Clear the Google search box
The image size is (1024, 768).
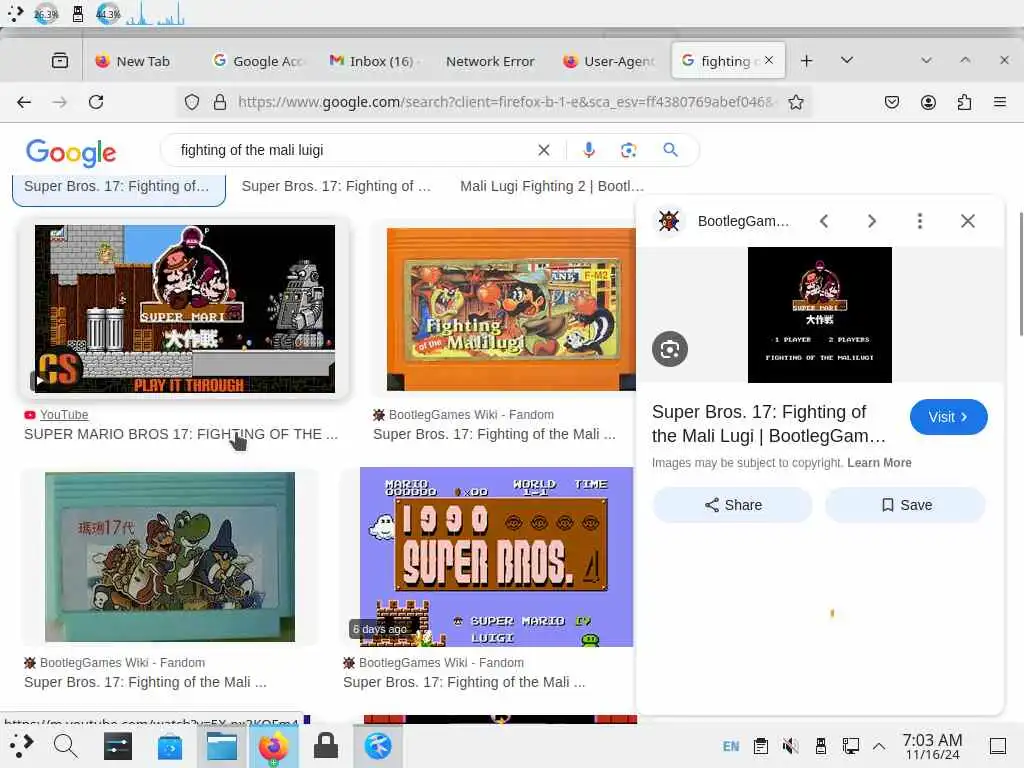pyautogui.click(x=543, y=150)
